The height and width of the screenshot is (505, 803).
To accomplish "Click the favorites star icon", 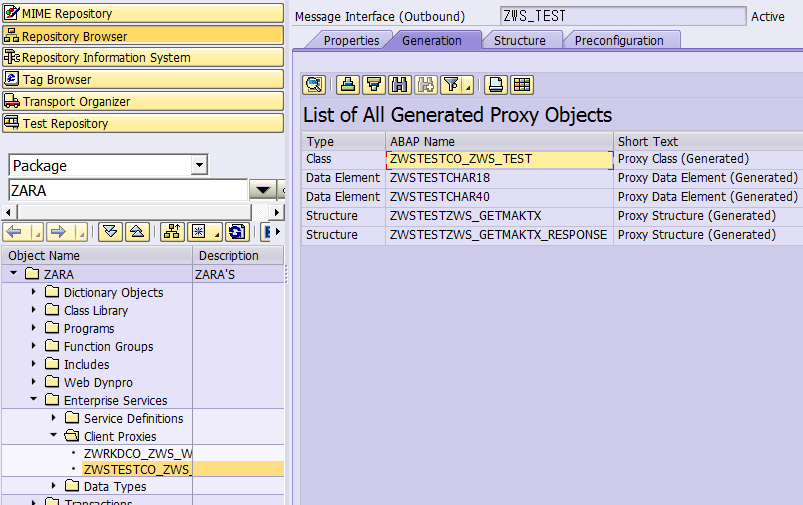I will [x=199, y=232].
